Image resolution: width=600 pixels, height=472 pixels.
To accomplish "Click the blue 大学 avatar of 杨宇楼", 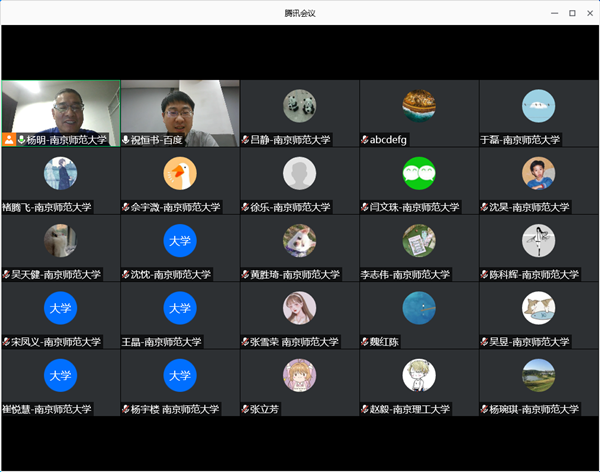I will point(180,376).
